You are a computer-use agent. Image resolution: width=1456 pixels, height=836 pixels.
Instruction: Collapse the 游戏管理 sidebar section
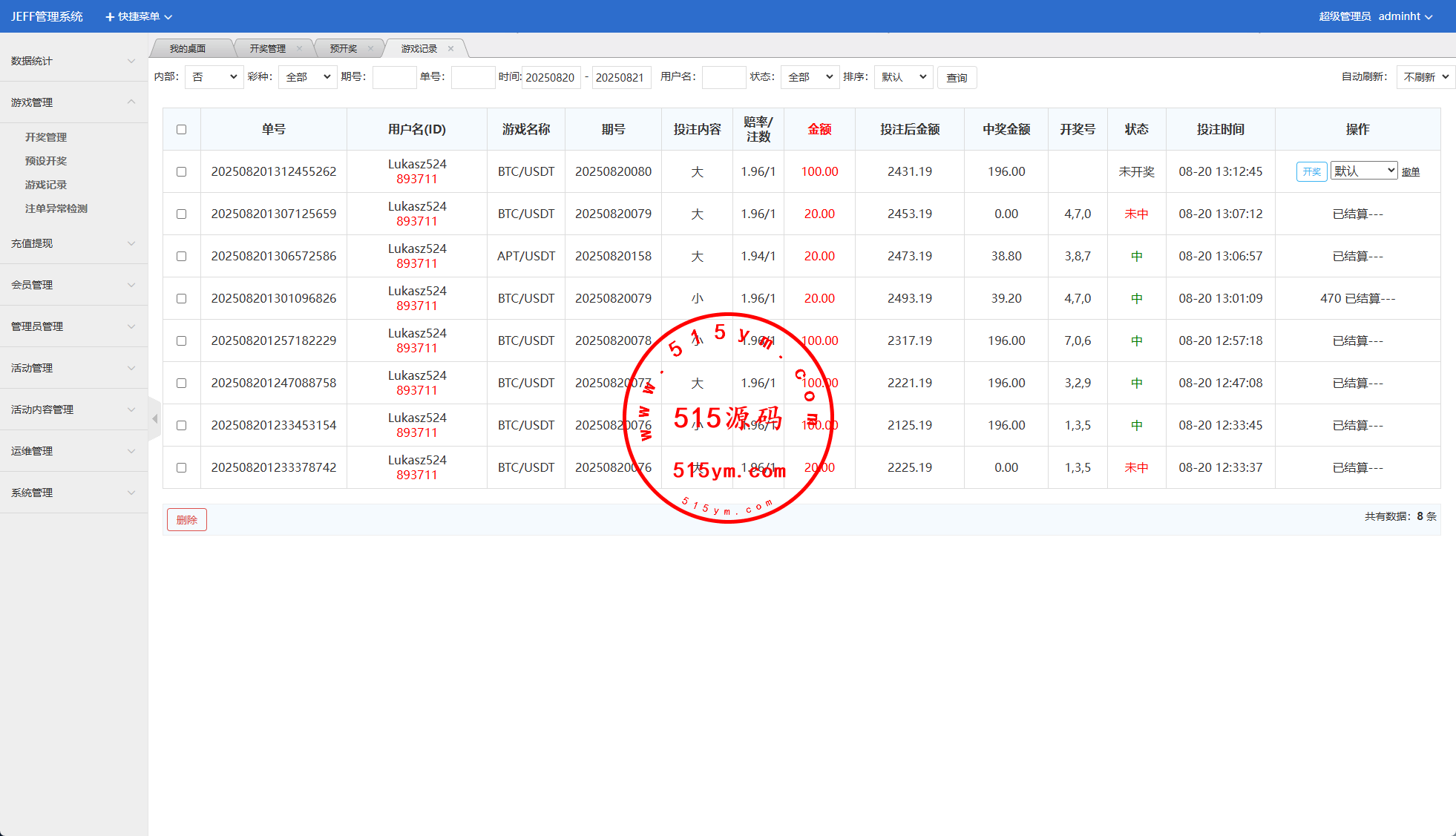[x=131, y=102]
